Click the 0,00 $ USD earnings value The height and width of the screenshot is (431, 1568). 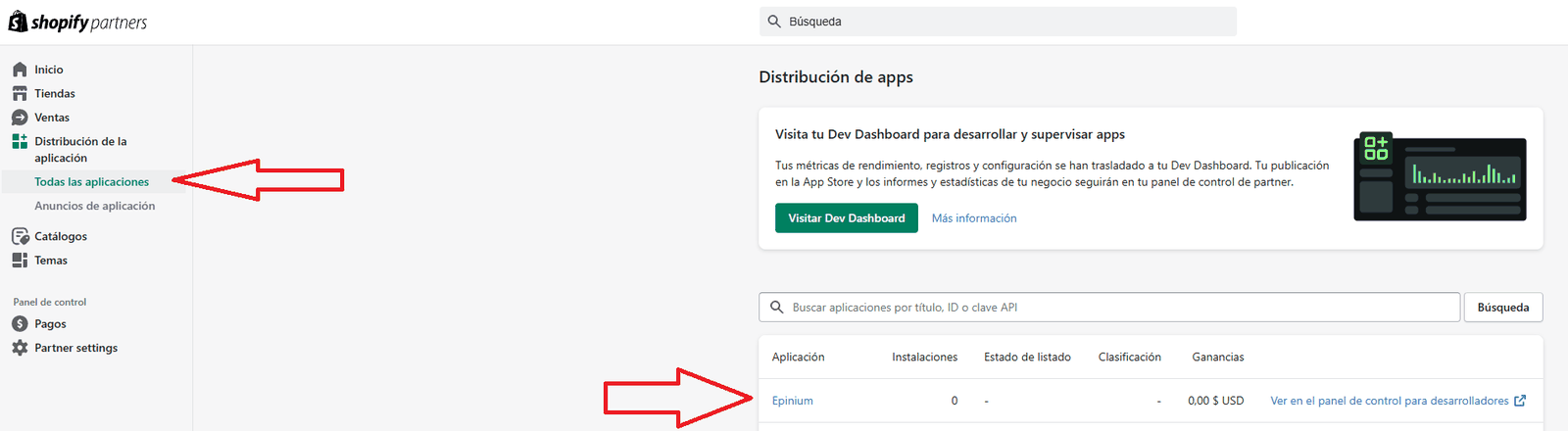tap(1216, 401)
